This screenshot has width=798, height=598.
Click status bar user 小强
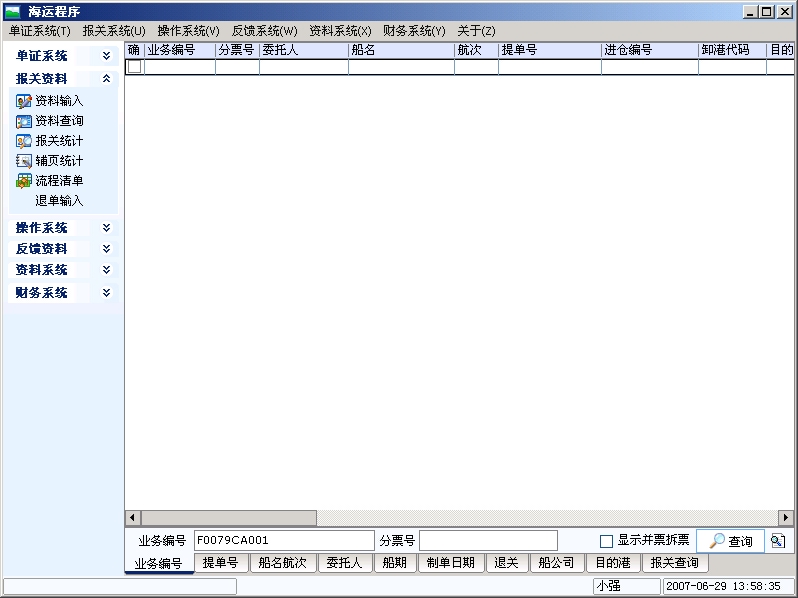coord(626,586)
